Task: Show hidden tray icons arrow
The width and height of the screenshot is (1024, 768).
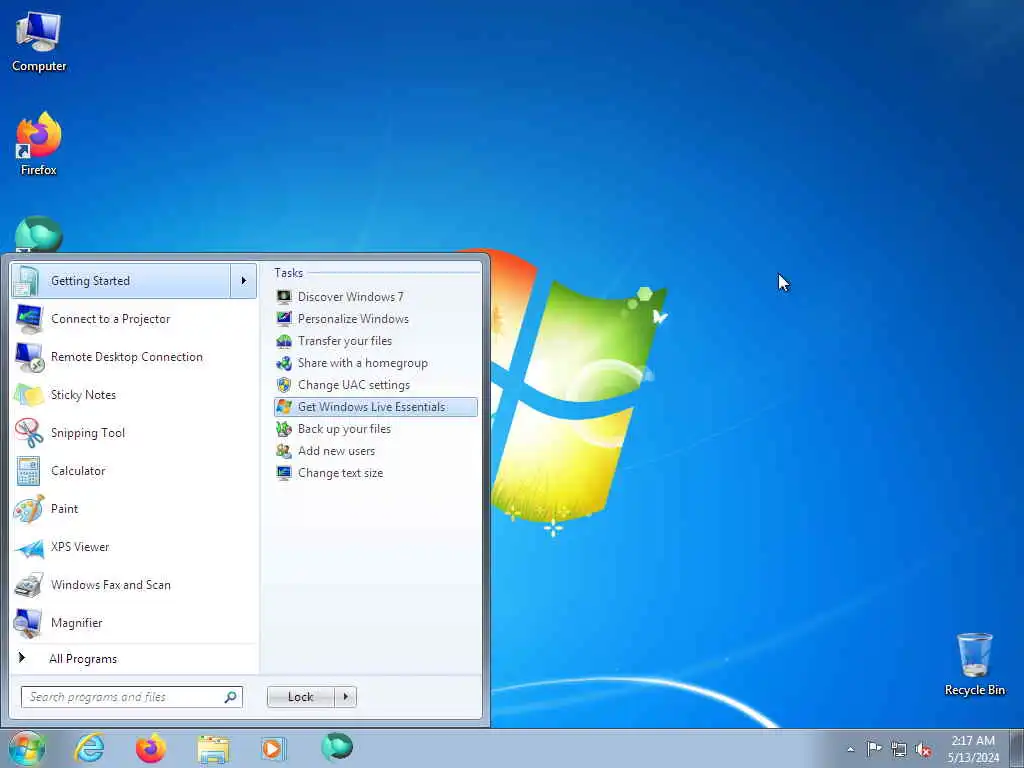Action: pyautogui.click(x=850, y=749)
